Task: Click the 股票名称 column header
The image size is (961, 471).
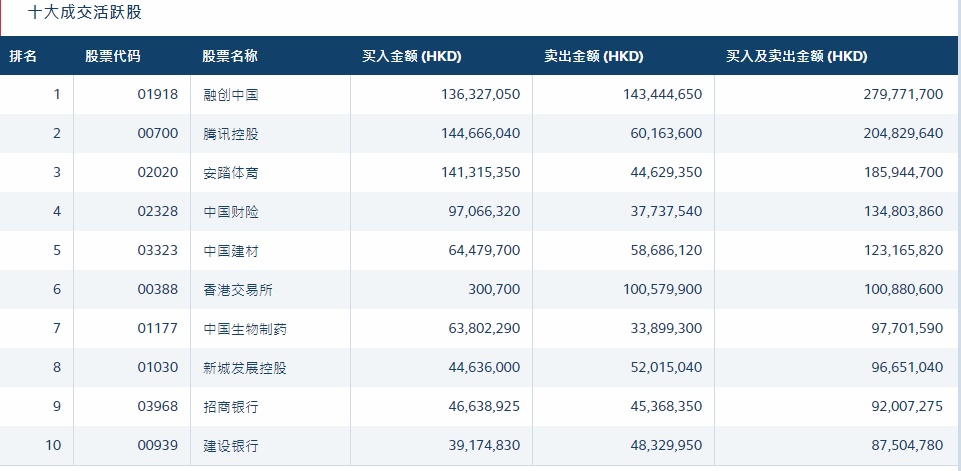Action: point(230,56)
